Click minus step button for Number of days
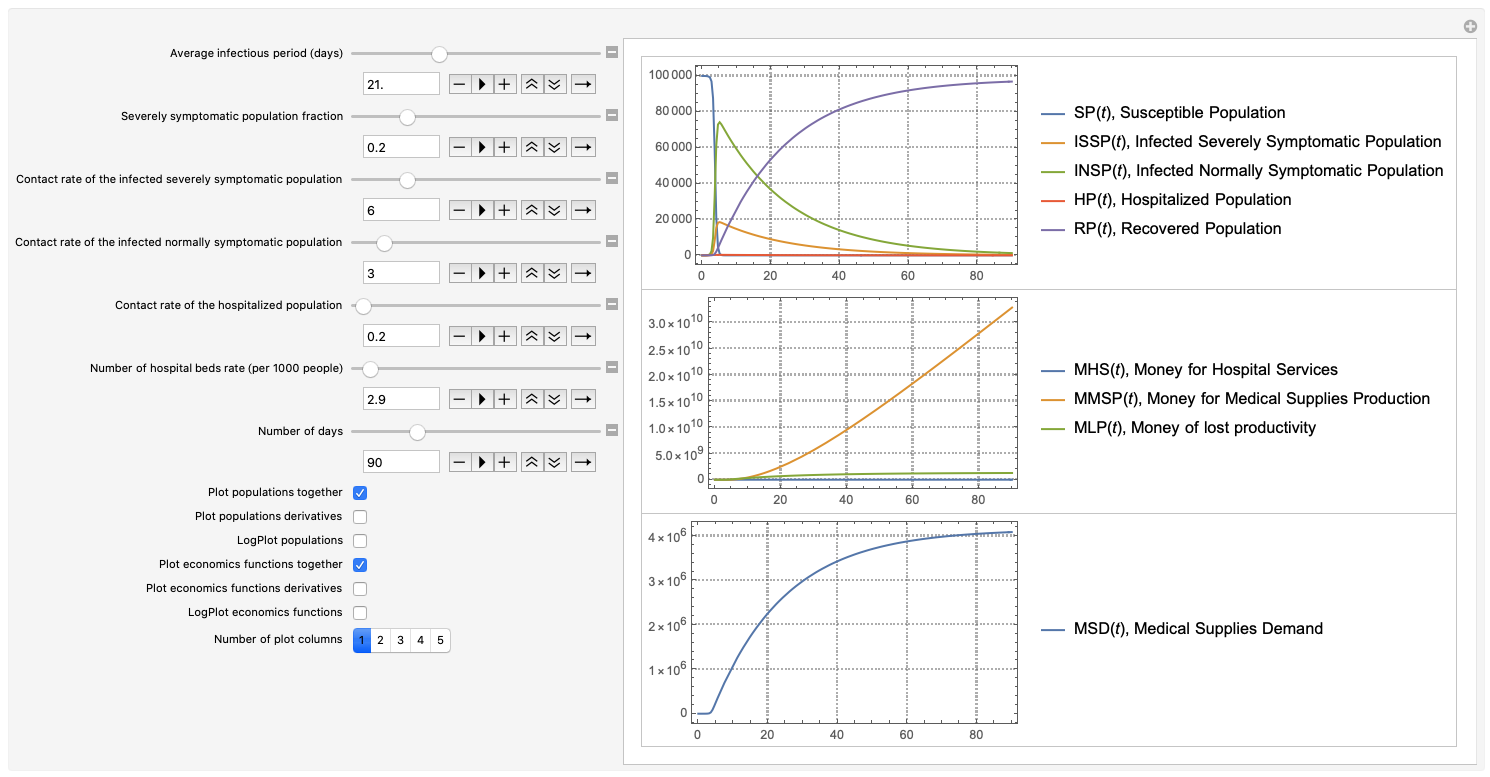The height and width of the screenshot is (777, 1490). [459, 463]
